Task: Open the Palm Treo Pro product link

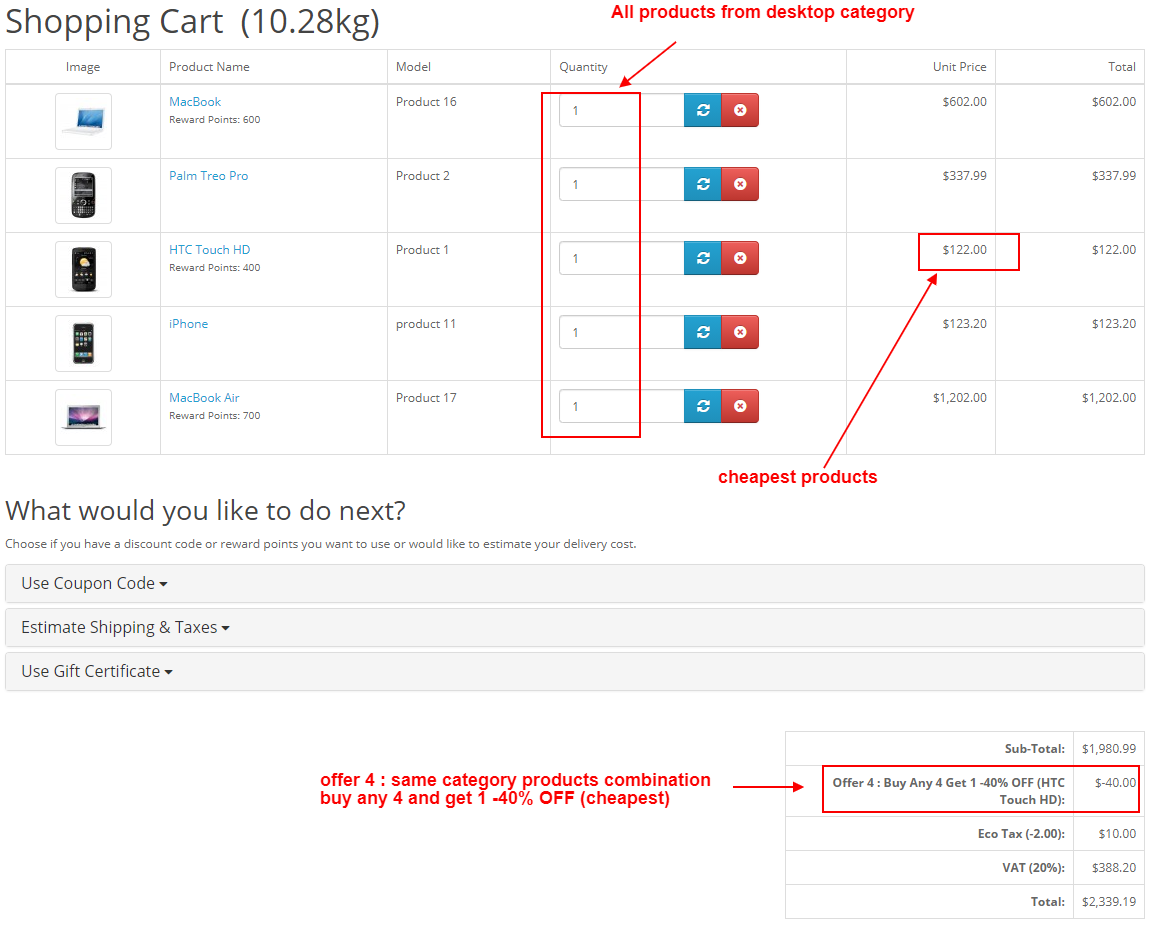Action: pos(209,176)
